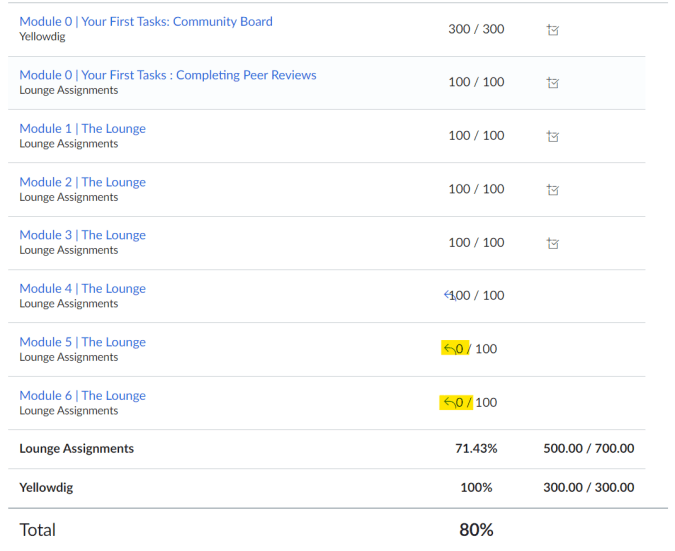Open scoring details icon for Community Board row

click(553, 30)
